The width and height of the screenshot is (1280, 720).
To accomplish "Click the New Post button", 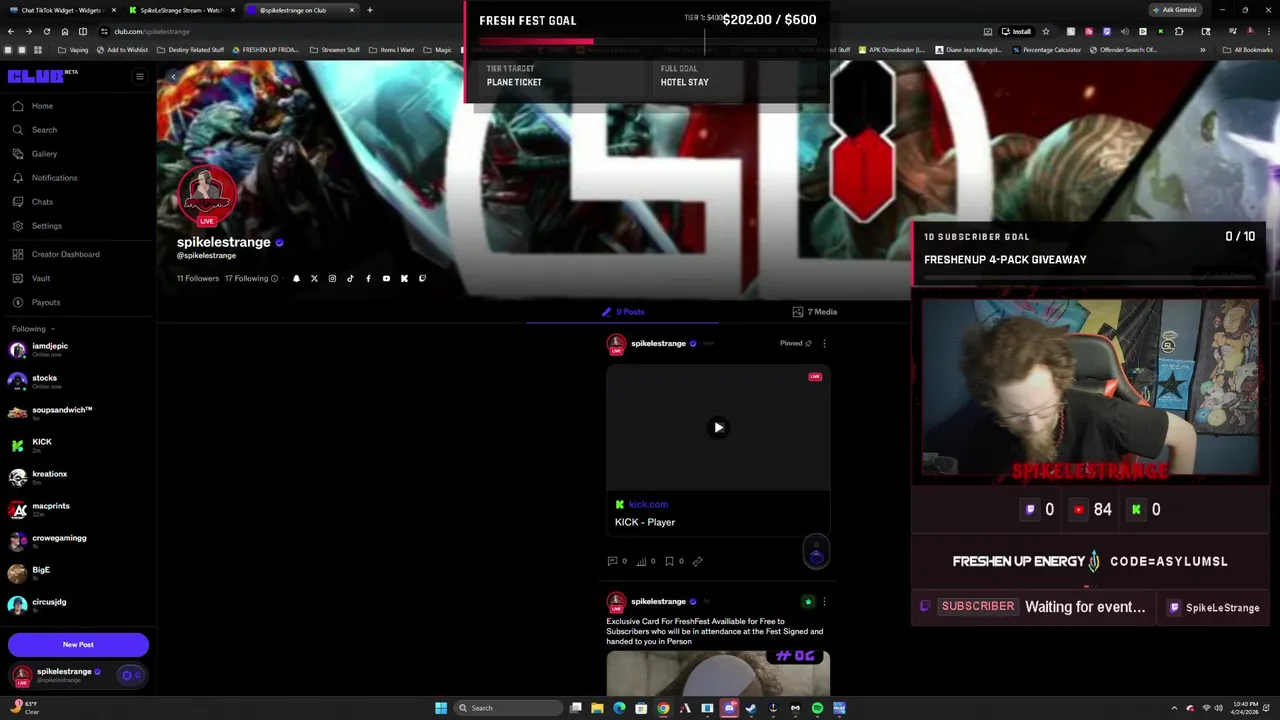I will [x=78, y=645].
